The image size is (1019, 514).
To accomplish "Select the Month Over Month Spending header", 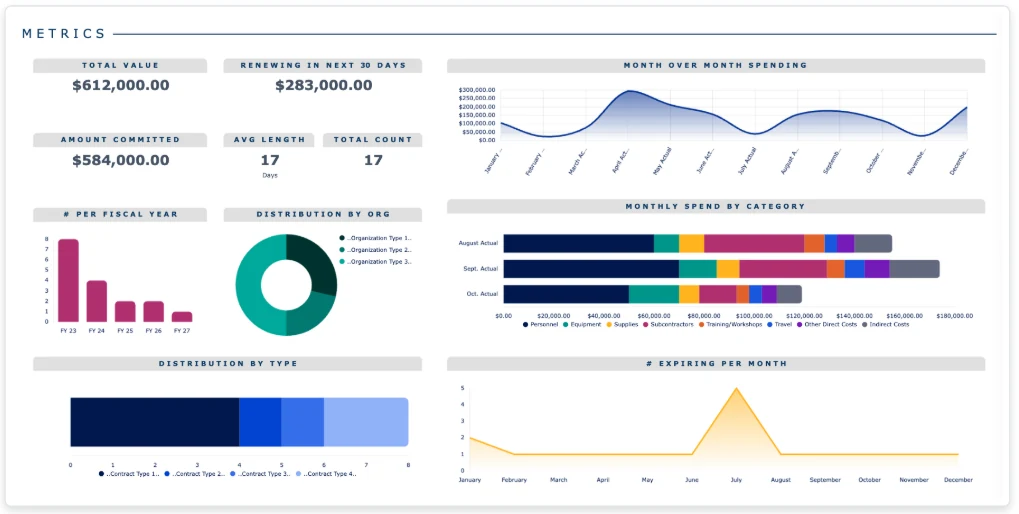I will 716,66.
